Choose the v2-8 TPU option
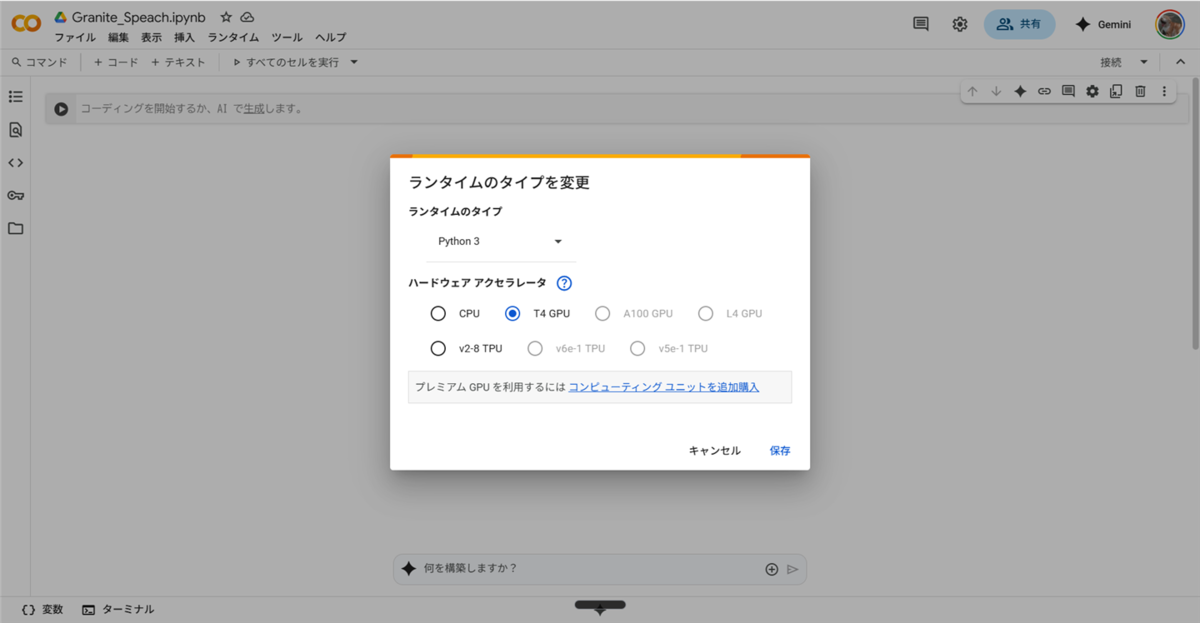Image resolution: width=1200 pixels, height=623 pixels. (x=438, y=348)
